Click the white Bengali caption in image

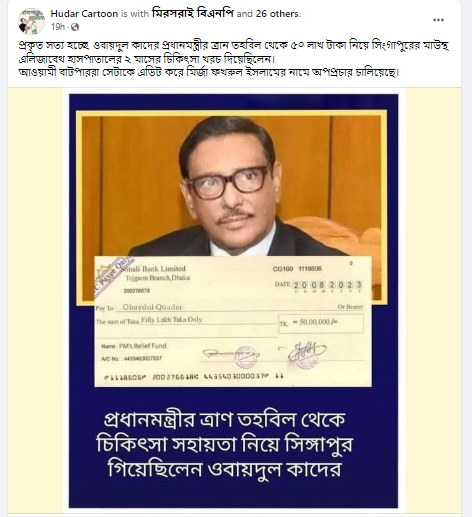pos(225,444)
